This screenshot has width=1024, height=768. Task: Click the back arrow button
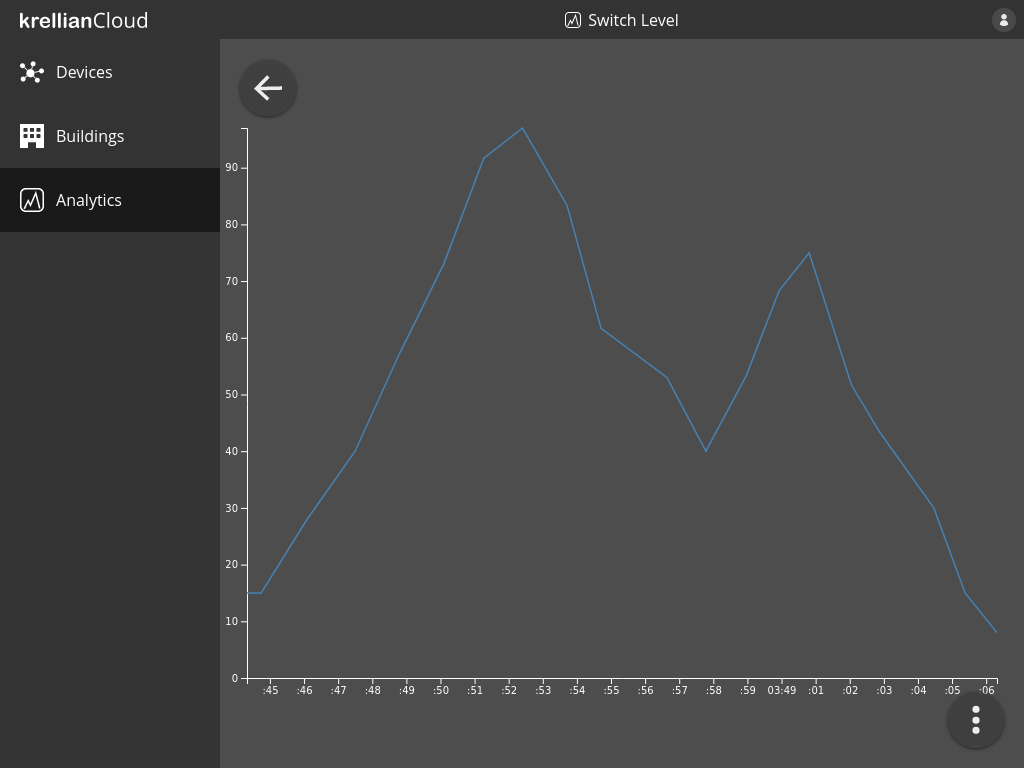[268, 88]
